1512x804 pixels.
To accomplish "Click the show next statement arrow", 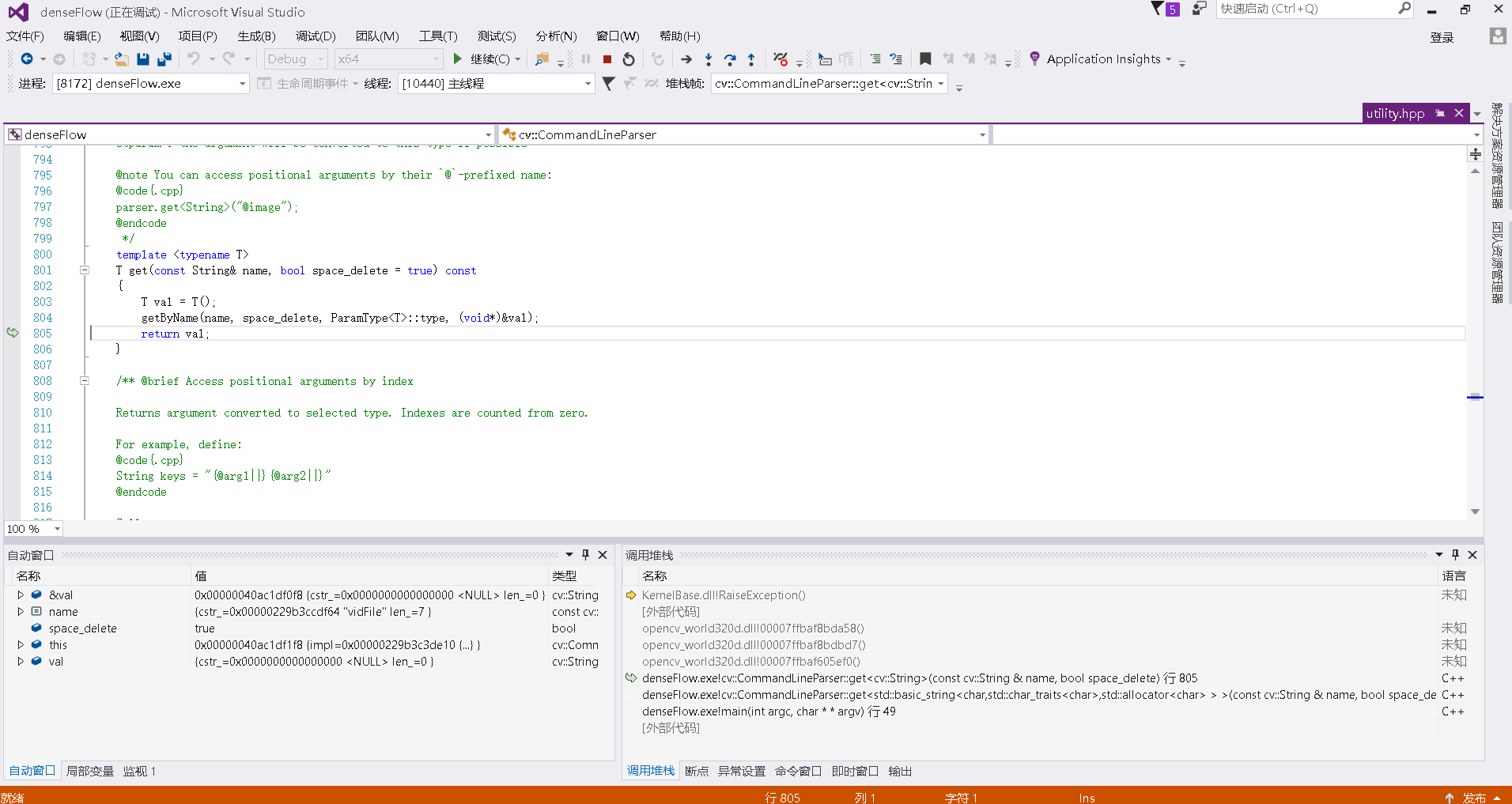I will pos(686,59).
